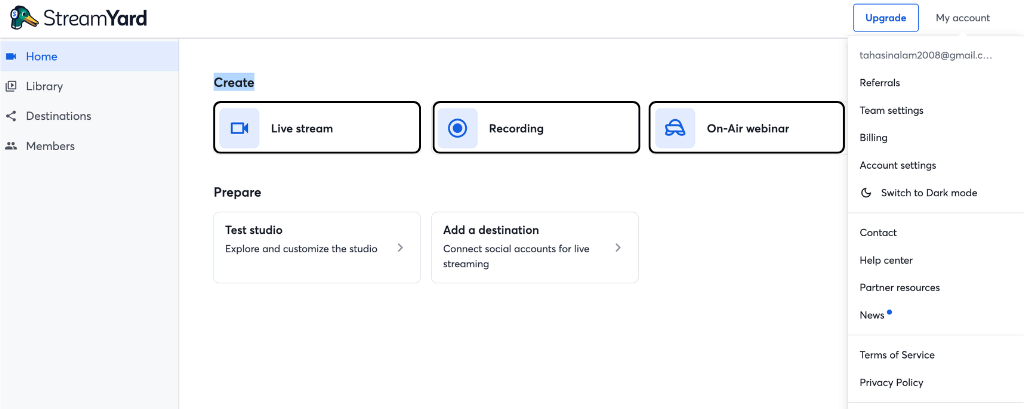Open Team settings from account menu

pyautogui.click(x=891, y=111)
